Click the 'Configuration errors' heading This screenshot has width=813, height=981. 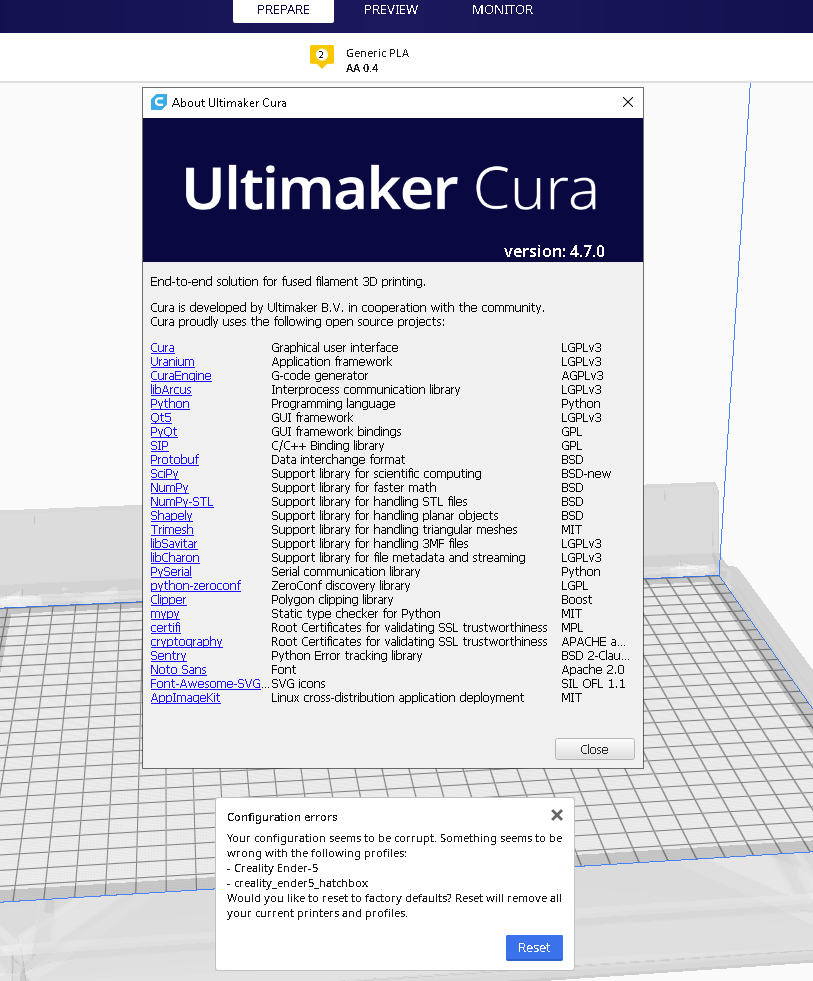(282, 817)
